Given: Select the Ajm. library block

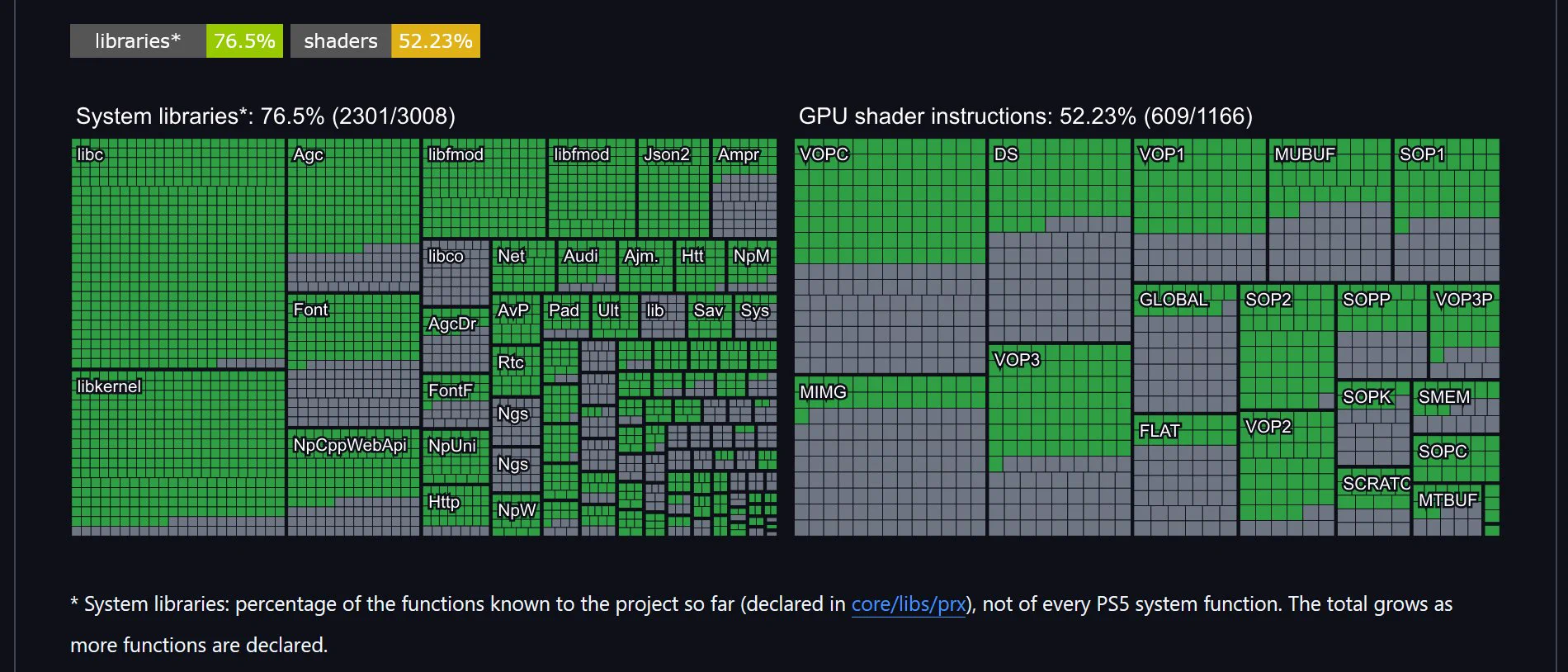Looking at the screenshot, I should point(645,266).
